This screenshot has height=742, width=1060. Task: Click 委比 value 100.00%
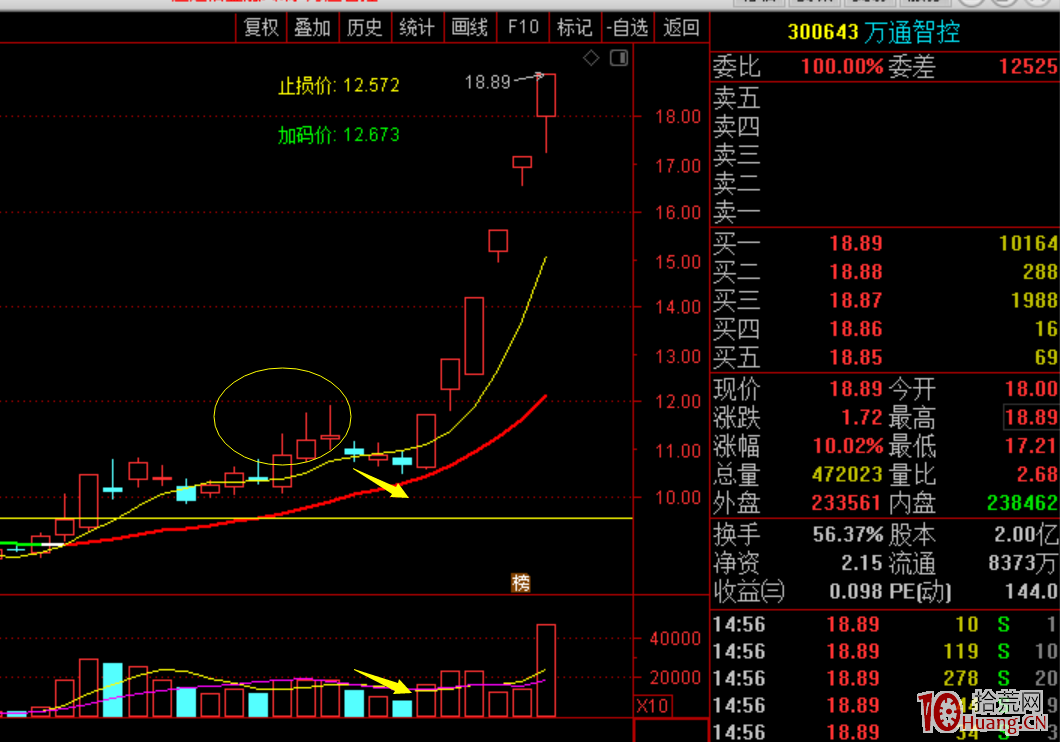pyautogui.click(x=842, y=66)
